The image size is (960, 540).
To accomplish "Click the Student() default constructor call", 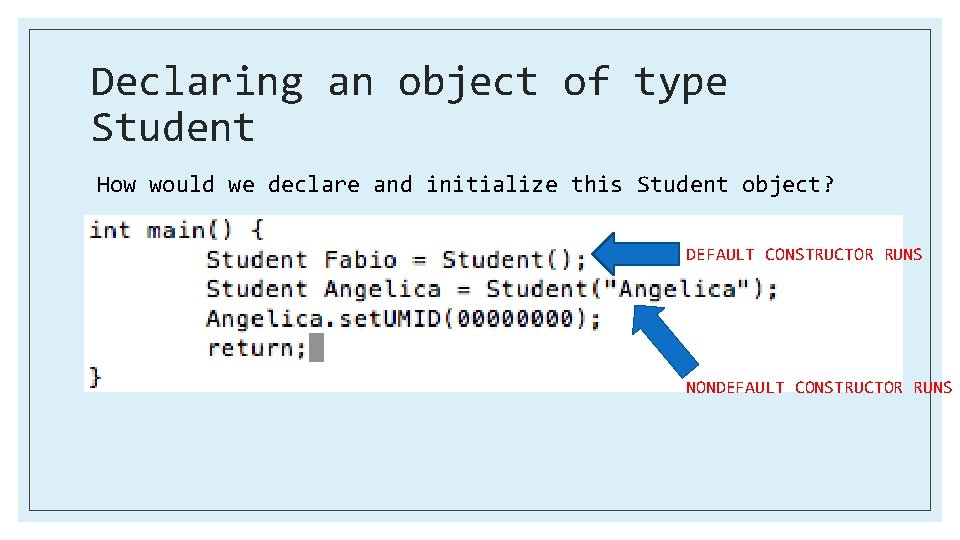I will click(x=514, y=260).
